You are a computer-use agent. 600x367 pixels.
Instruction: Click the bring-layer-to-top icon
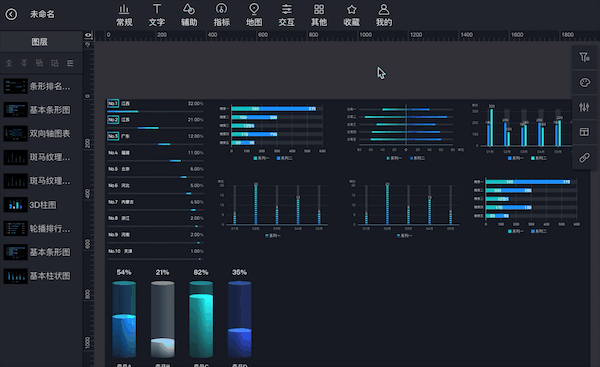[9, 63]
